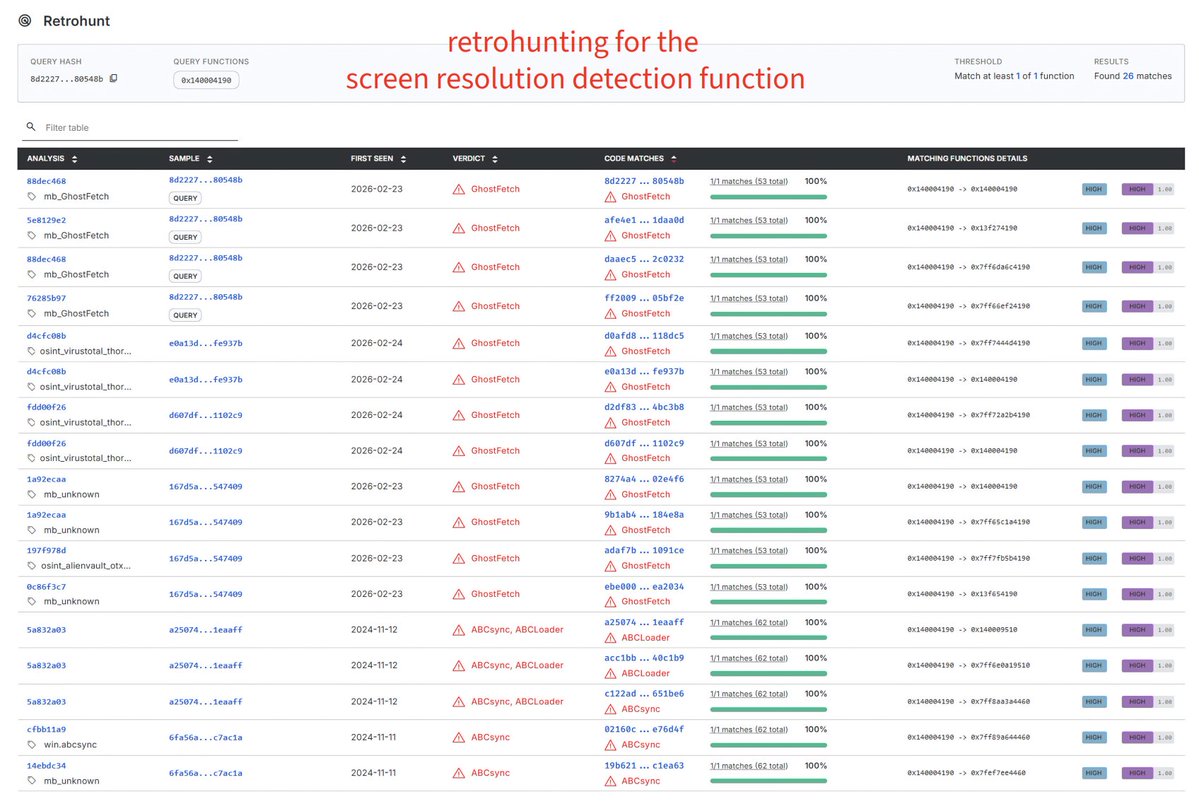Screen dimensions: 1199x804
Task: Click mb_unknown tag label under 14ebdc34
Action: coord(71,781)
